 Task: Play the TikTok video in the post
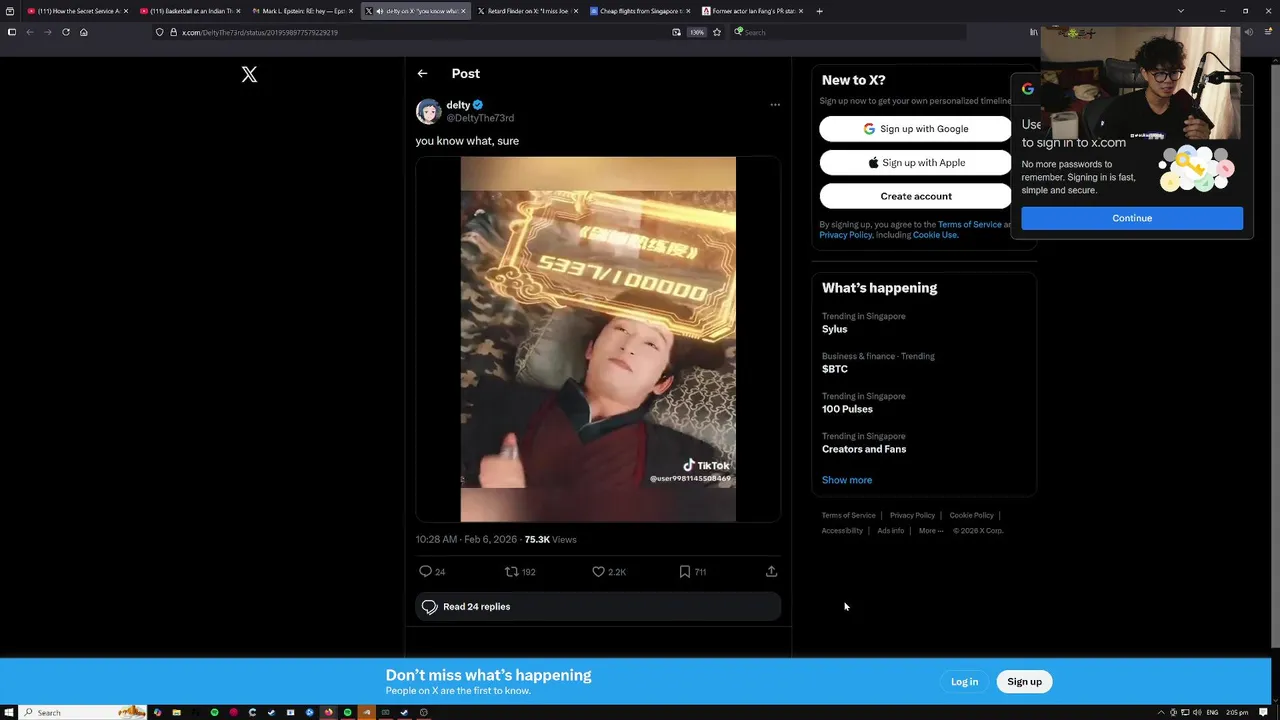pyautogui.click(x=598, y=339)
